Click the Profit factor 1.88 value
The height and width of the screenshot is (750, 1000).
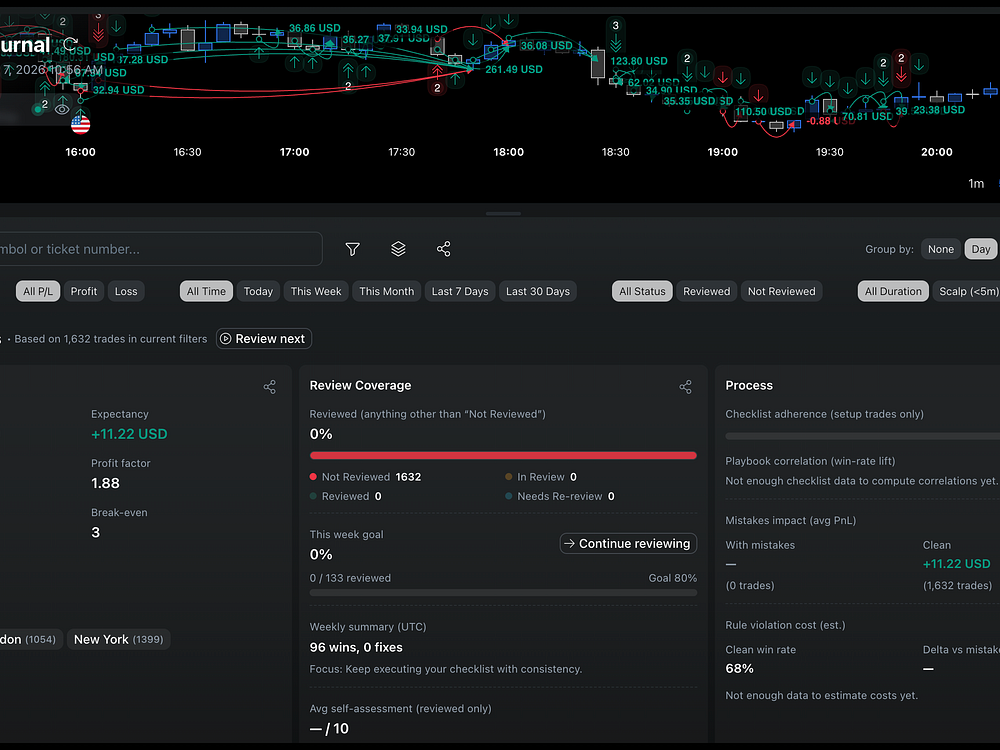point(105,483)
